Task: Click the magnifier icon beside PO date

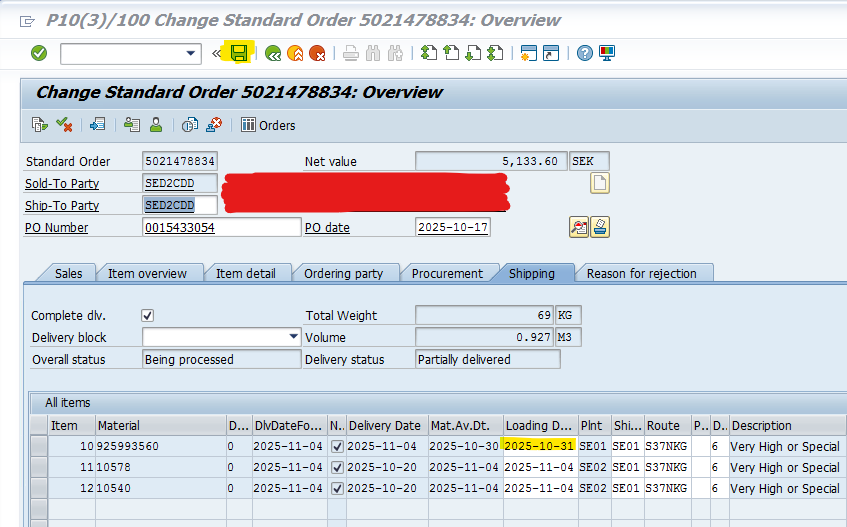Action: pos(579,227)
